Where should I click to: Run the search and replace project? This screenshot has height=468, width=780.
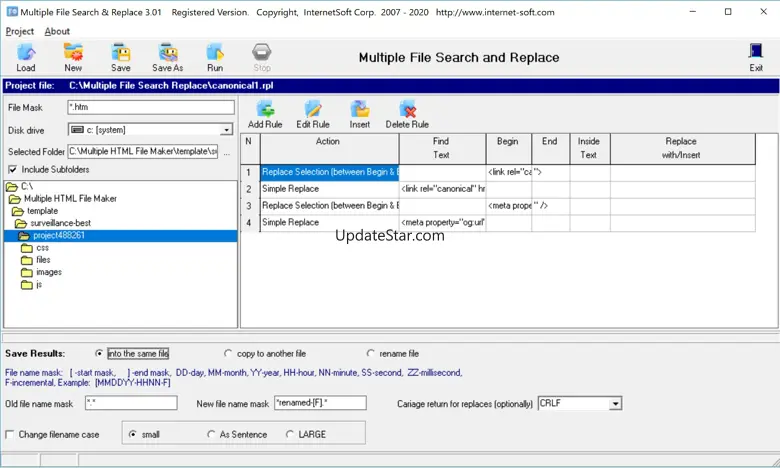pos(215,57)
